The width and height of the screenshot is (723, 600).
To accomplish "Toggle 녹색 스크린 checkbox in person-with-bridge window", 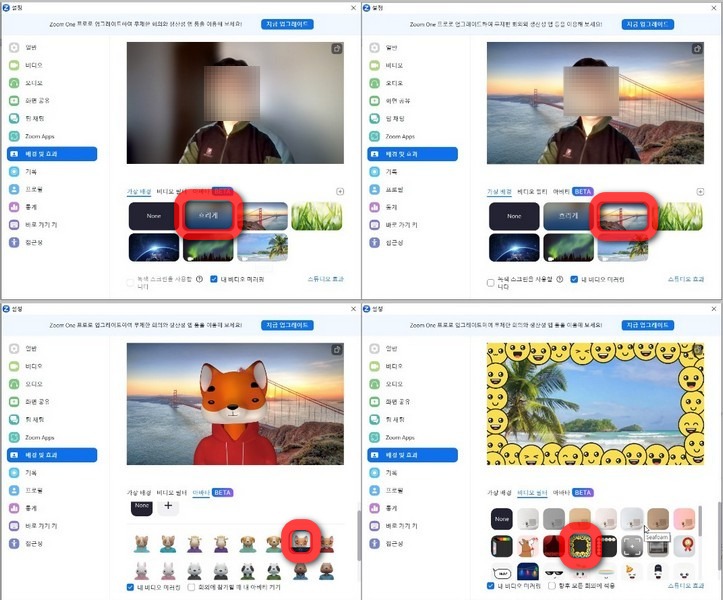I will pyautogui.click(x=491, y=283).
